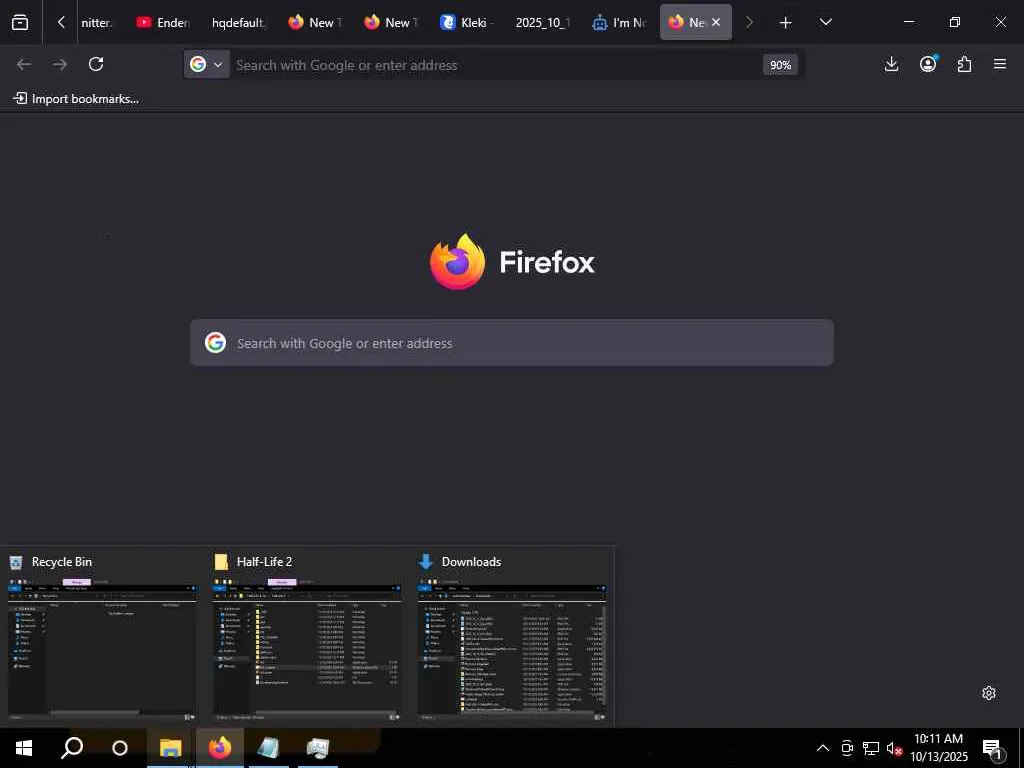Open the Google search engine dropdown in the address bar
1024x768 pixels.
[x=206, y=64]
